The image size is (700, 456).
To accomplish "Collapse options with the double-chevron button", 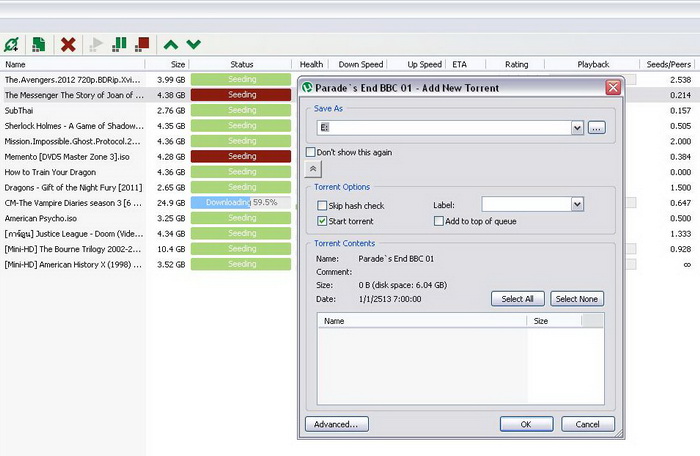I will point(313,169).
